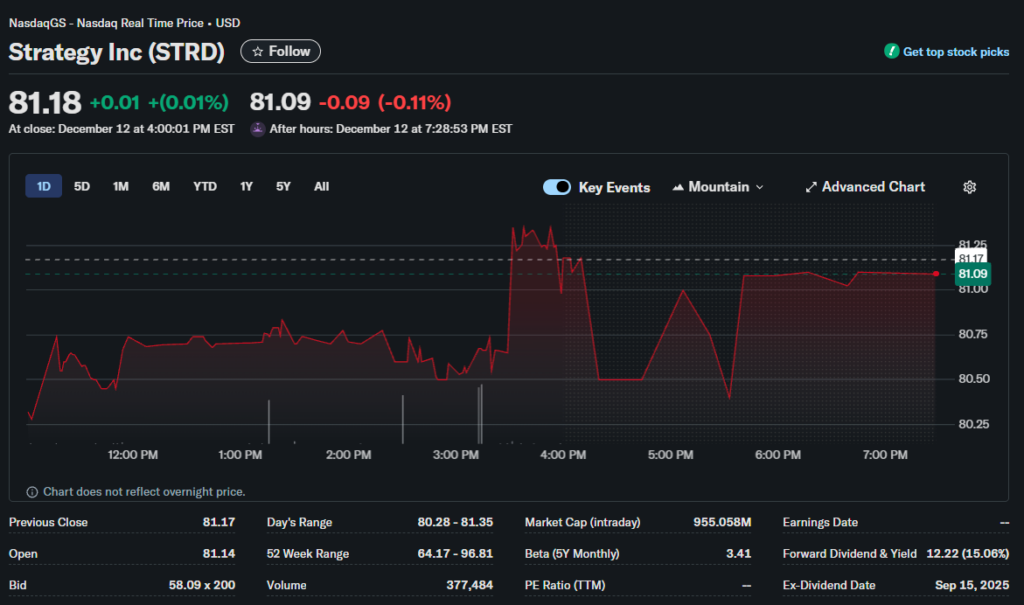Screen dimensions: 1024x605
Task: Click the chart settings gear icon
Action: pyautogui.click(x=969, y=187)
